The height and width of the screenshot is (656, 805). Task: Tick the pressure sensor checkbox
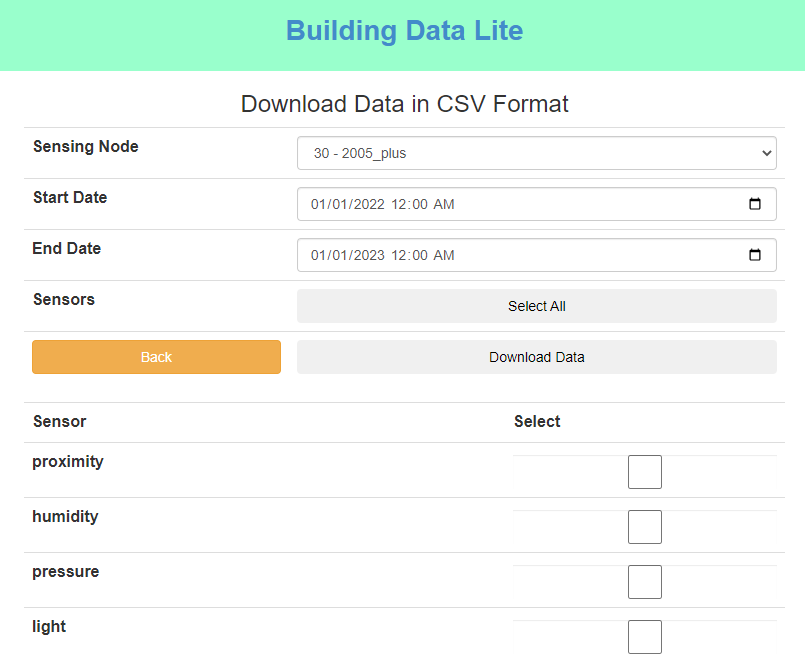[x=645, y=582]
